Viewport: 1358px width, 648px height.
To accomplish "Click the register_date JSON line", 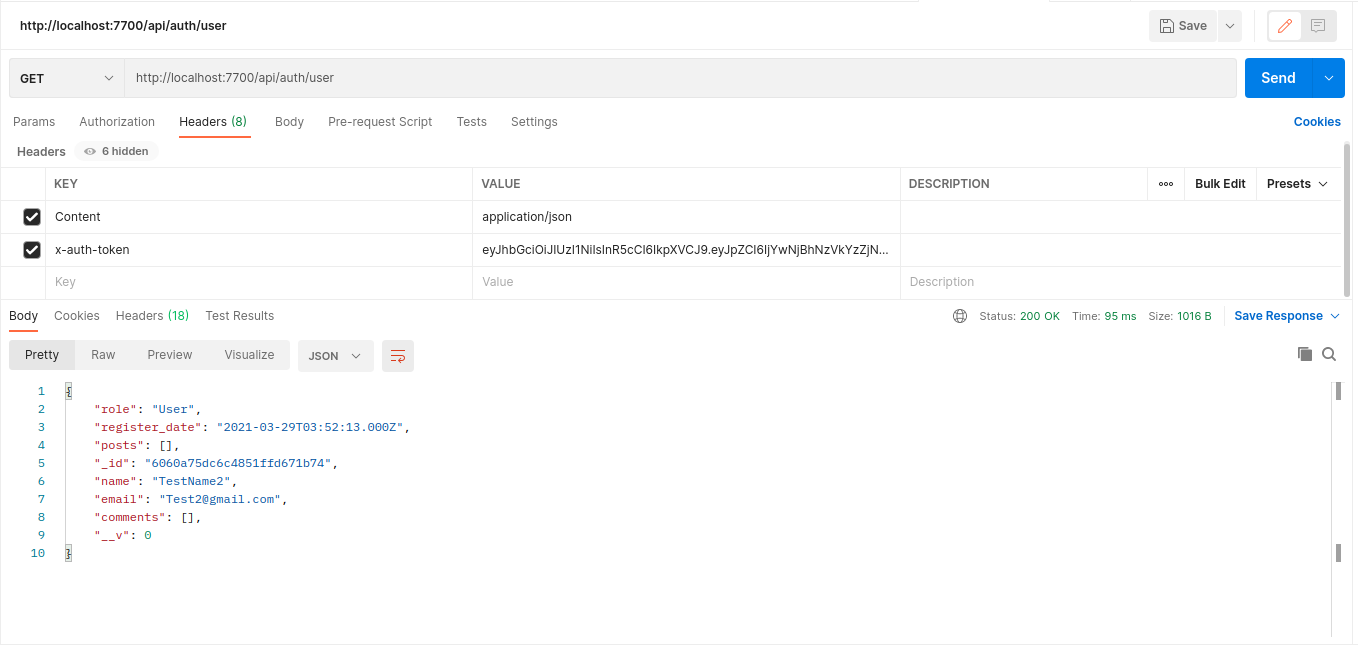I will pyautogui.click(x=252, y=427).
